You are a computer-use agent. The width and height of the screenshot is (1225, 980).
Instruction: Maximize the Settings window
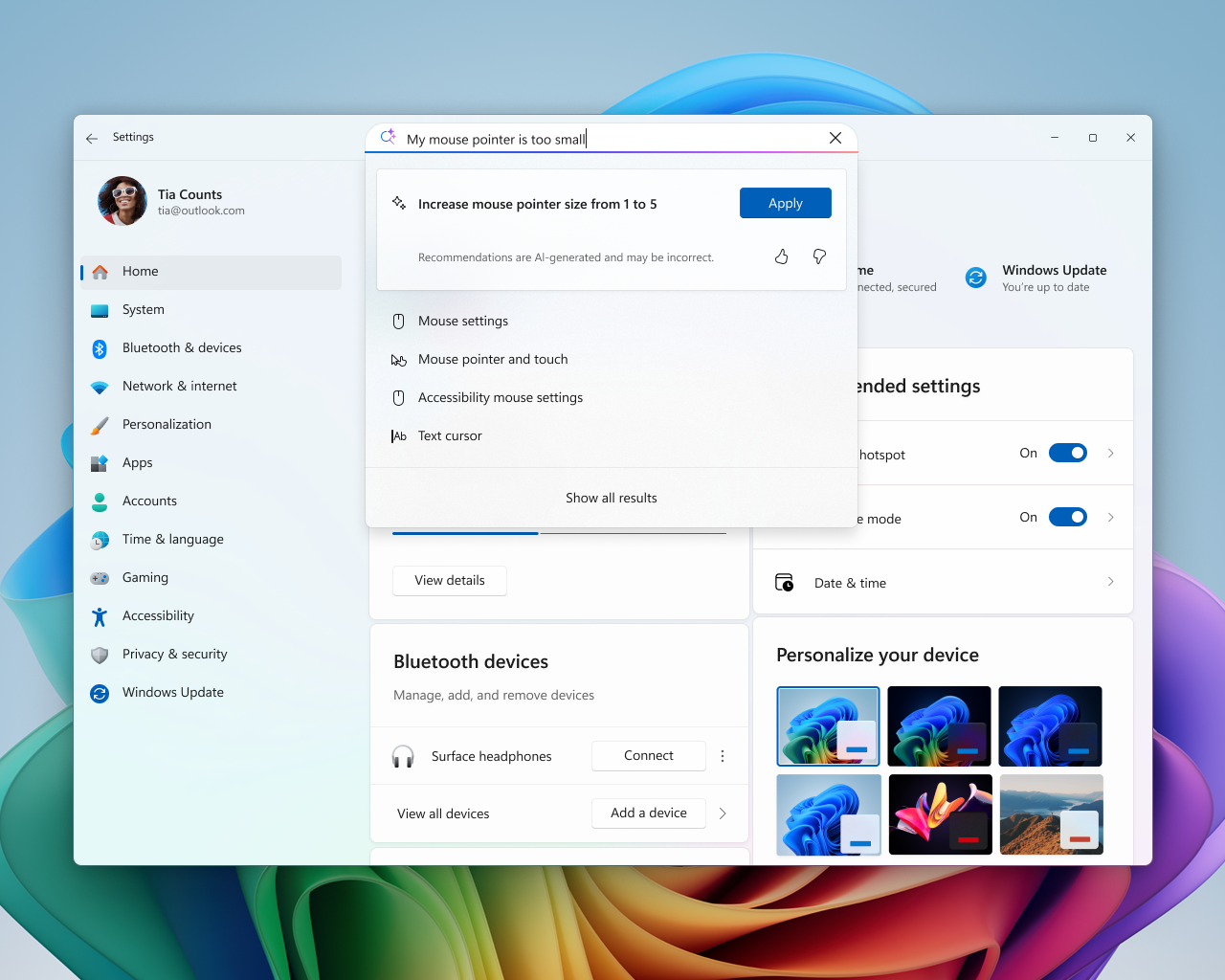[x=1093, y=138]
